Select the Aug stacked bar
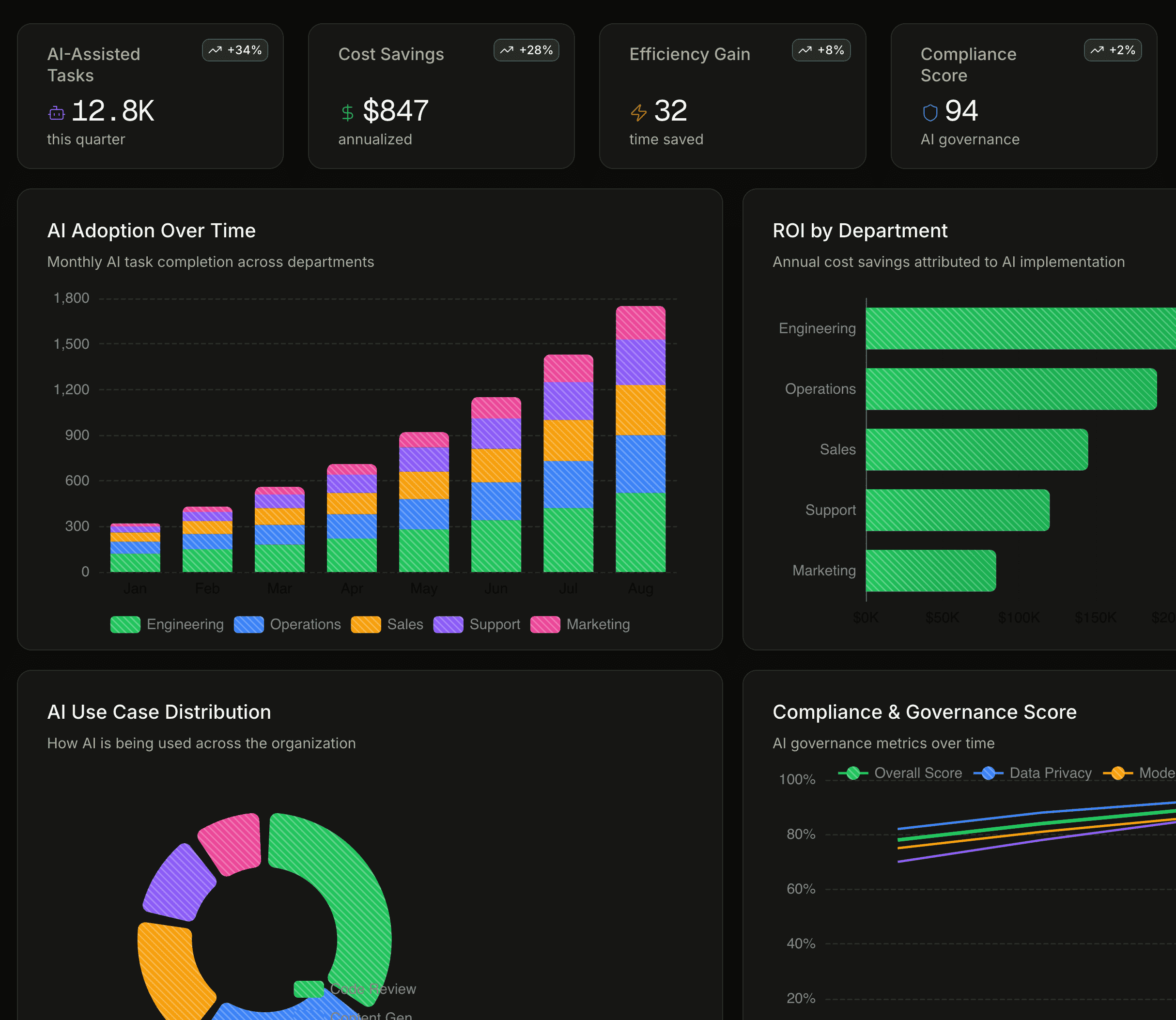 [x=640, y=438]
